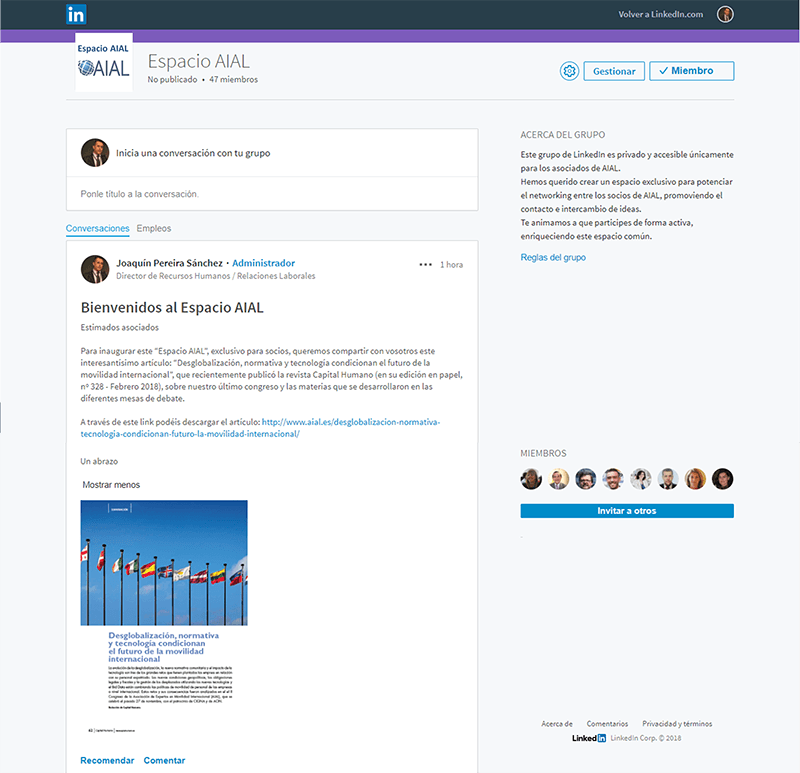This screenshot has width=800, height=773.
Task: Open the Reglas del grupo link
Action: (553, 258)
